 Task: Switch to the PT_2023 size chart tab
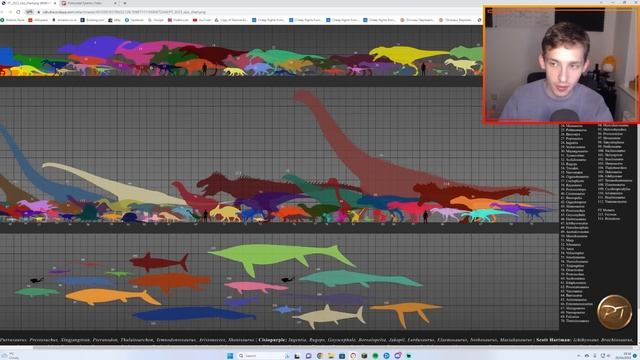(x=29, y=3)
